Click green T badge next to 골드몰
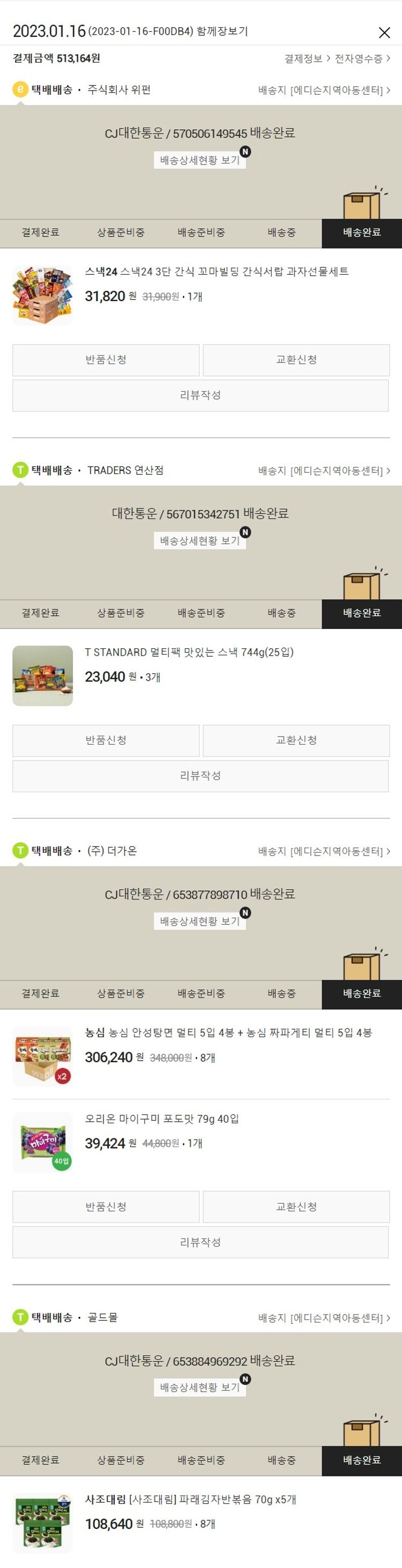The width and height of the screenshot is (402, 1568). pyautogui.click(x=20, y=1317)
